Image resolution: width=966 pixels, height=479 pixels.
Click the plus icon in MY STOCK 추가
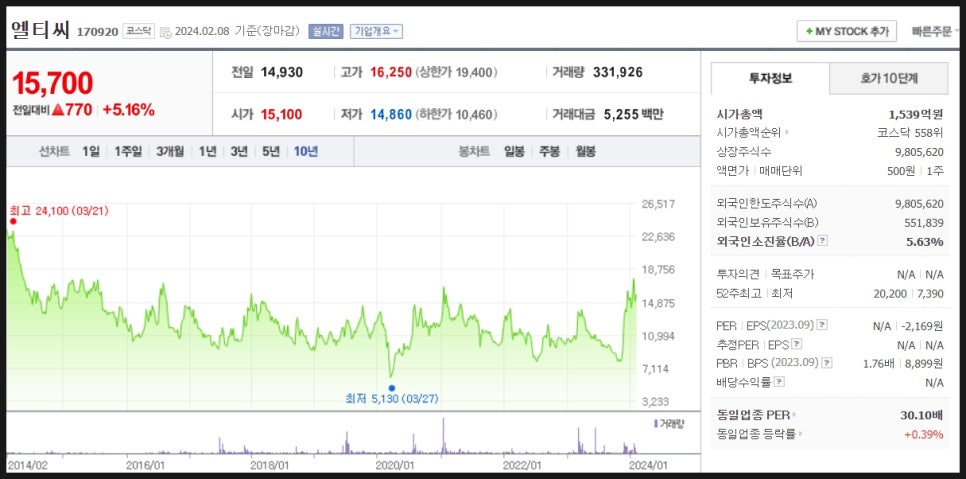(809, 31)
